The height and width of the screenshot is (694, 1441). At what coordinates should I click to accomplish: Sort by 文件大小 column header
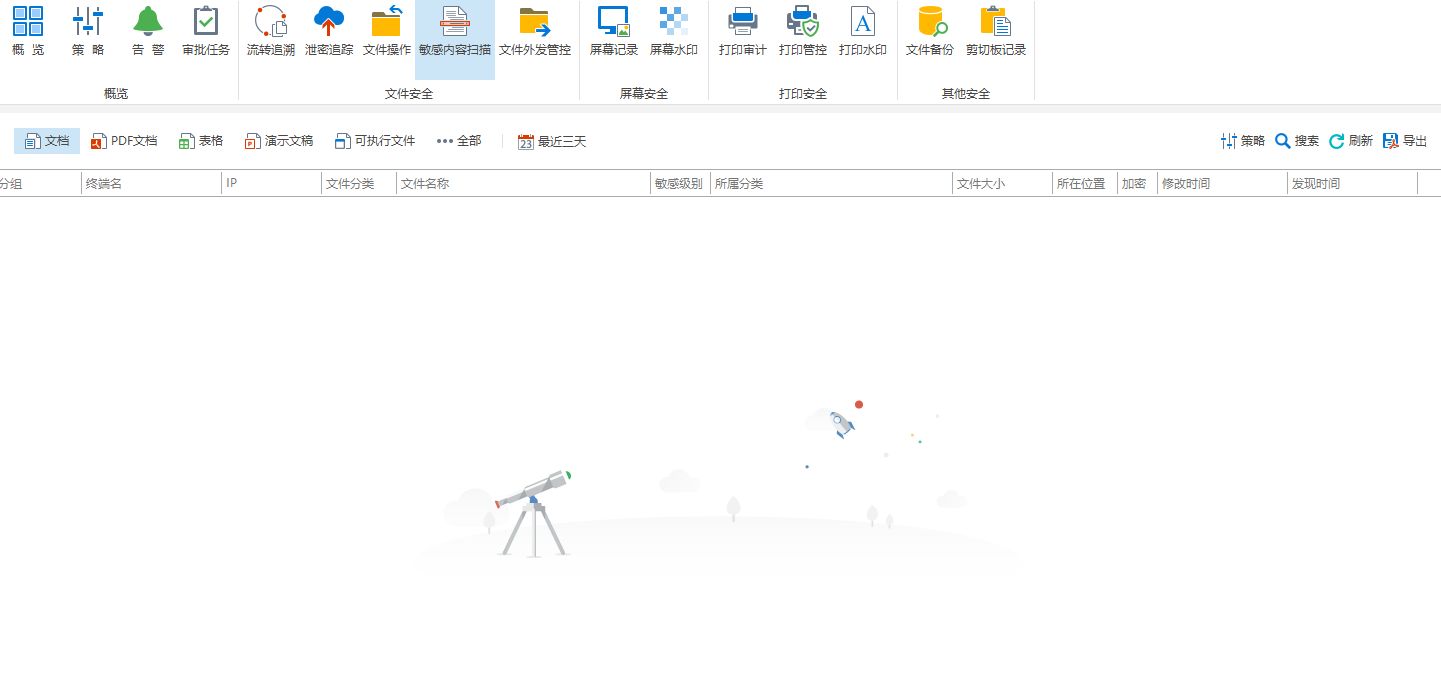1003,184
